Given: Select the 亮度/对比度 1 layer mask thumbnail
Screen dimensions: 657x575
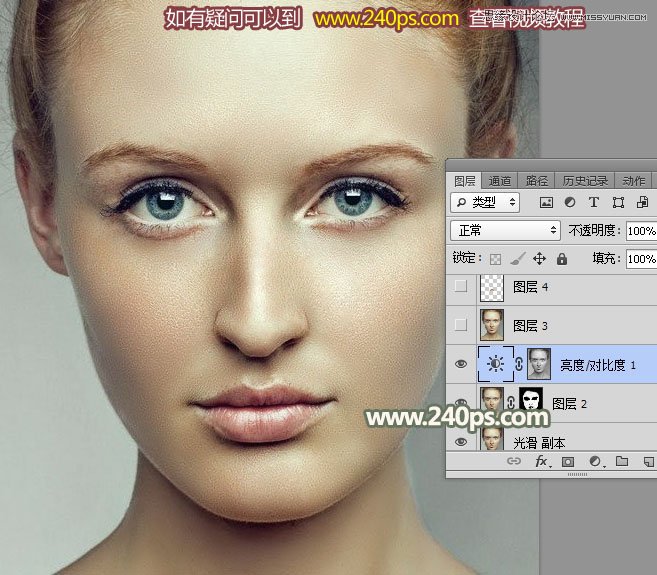Looking at the screenshot, I should tap(539, 364).
